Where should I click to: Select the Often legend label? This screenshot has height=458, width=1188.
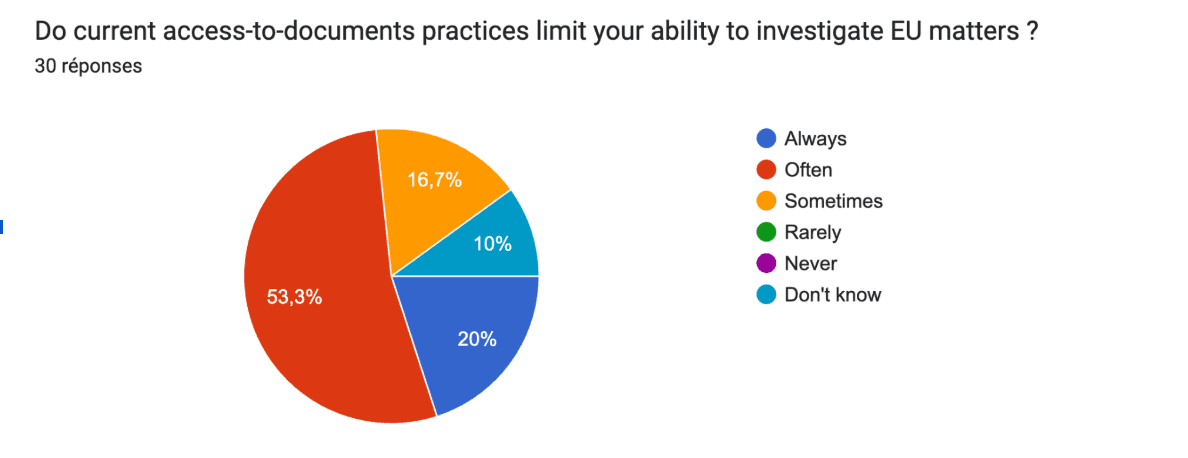coord(808,170)
